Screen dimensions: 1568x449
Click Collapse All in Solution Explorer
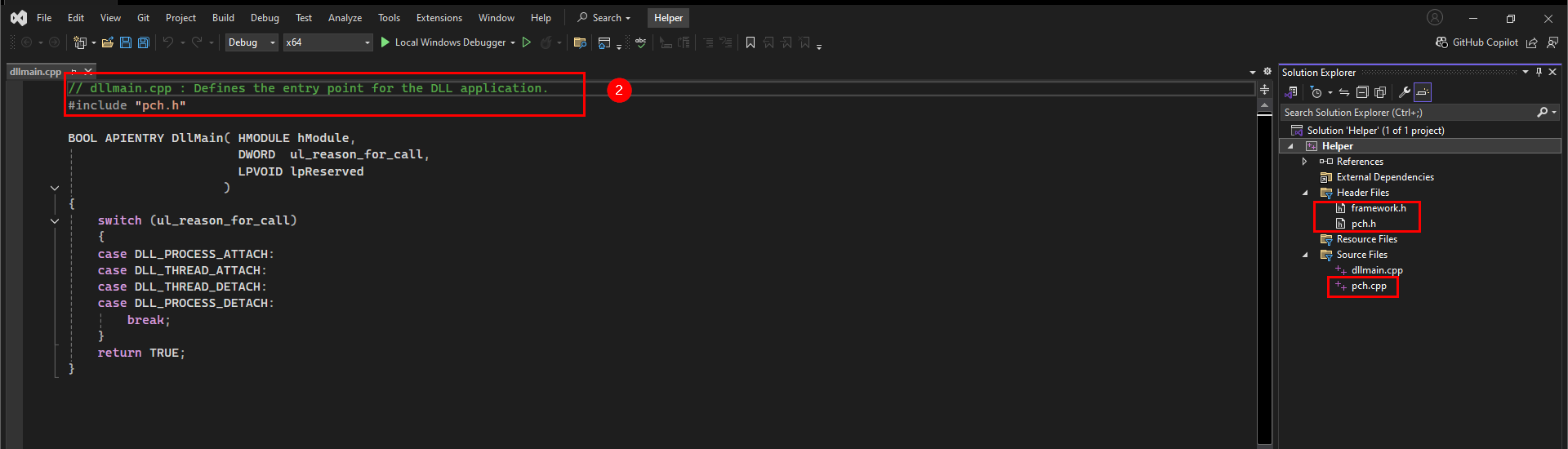point(1362,92)
